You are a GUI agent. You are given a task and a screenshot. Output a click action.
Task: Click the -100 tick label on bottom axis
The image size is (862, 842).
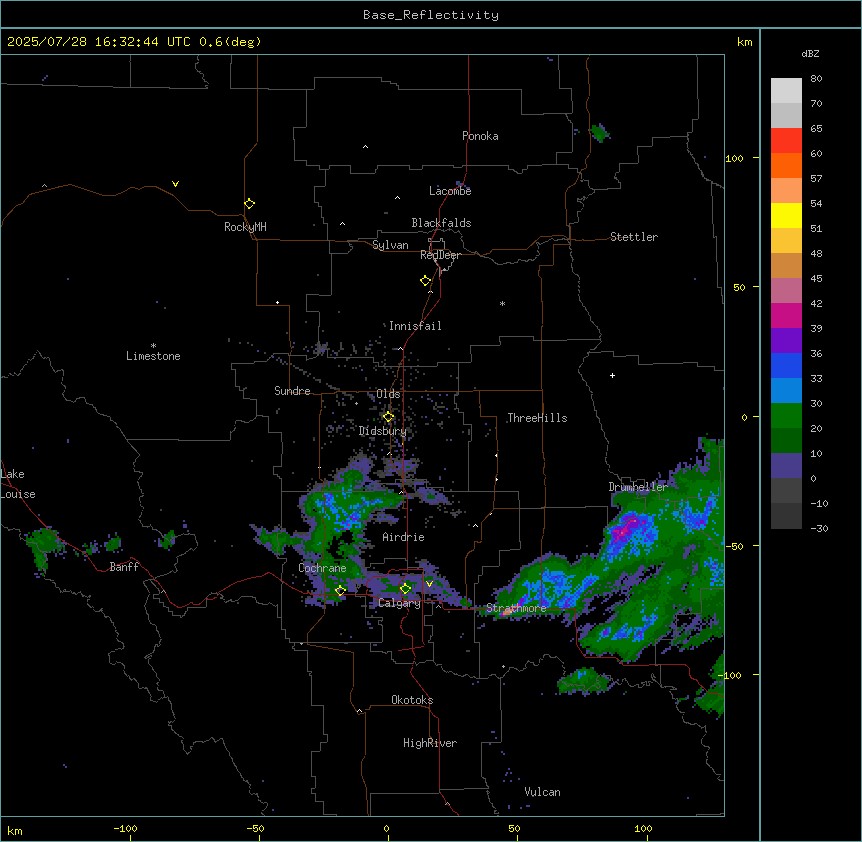(125, 828)
